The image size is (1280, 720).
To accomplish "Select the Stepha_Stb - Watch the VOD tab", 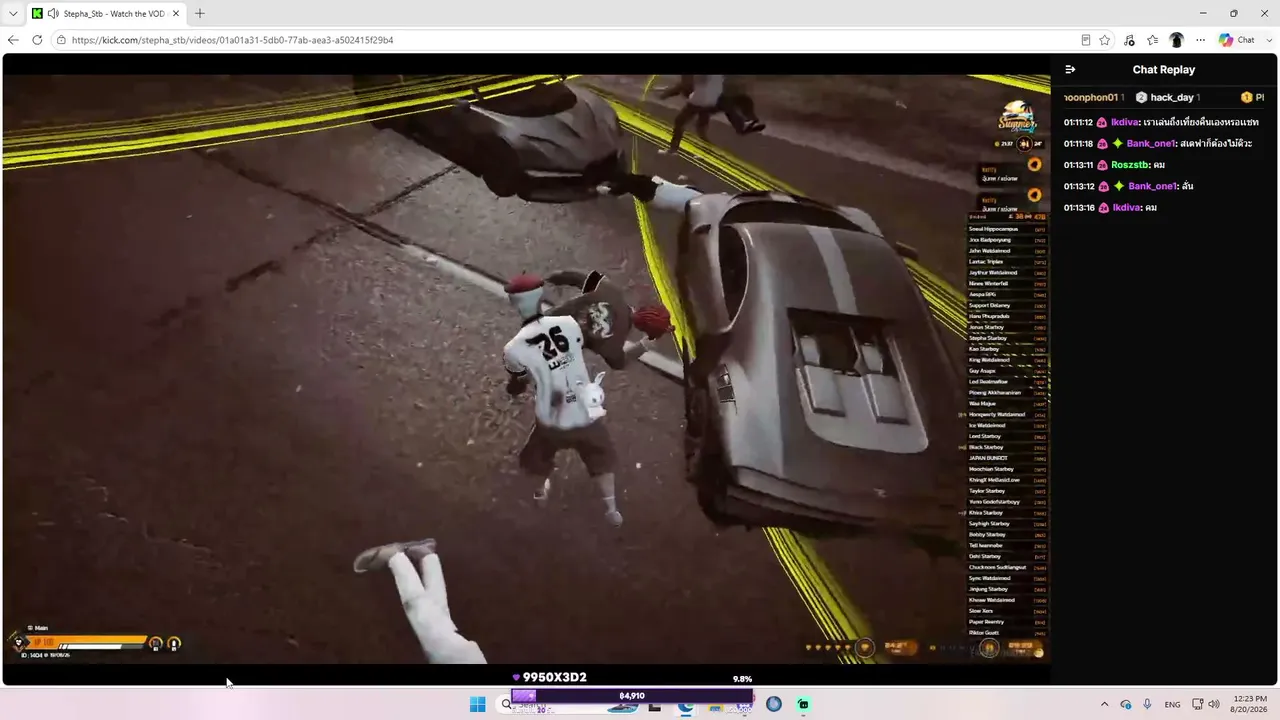I will pyautogui.click(x=108, y=14).
